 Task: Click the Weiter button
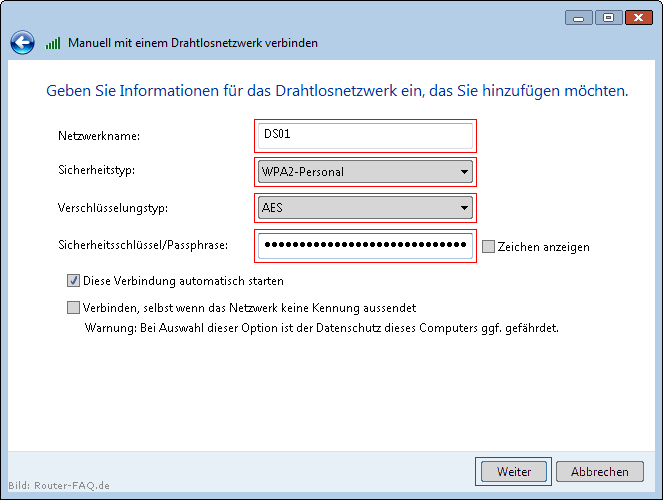(x=514, y=471)
